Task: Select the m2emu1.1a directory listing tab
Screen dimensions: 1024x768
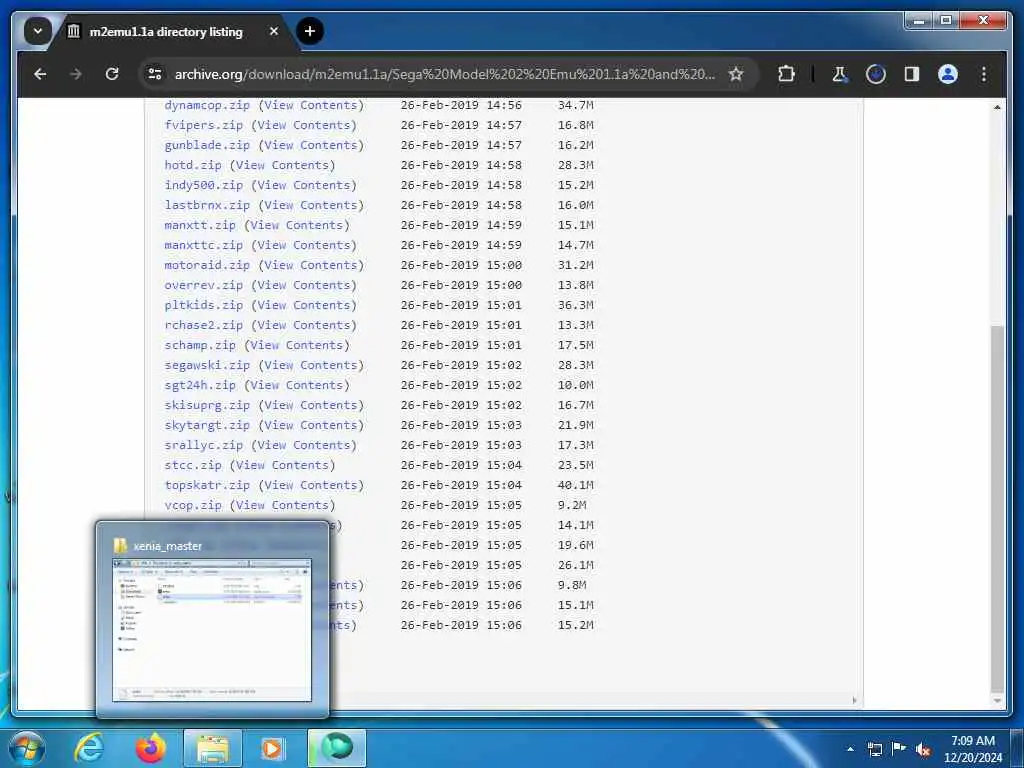Action: [166, 31]
